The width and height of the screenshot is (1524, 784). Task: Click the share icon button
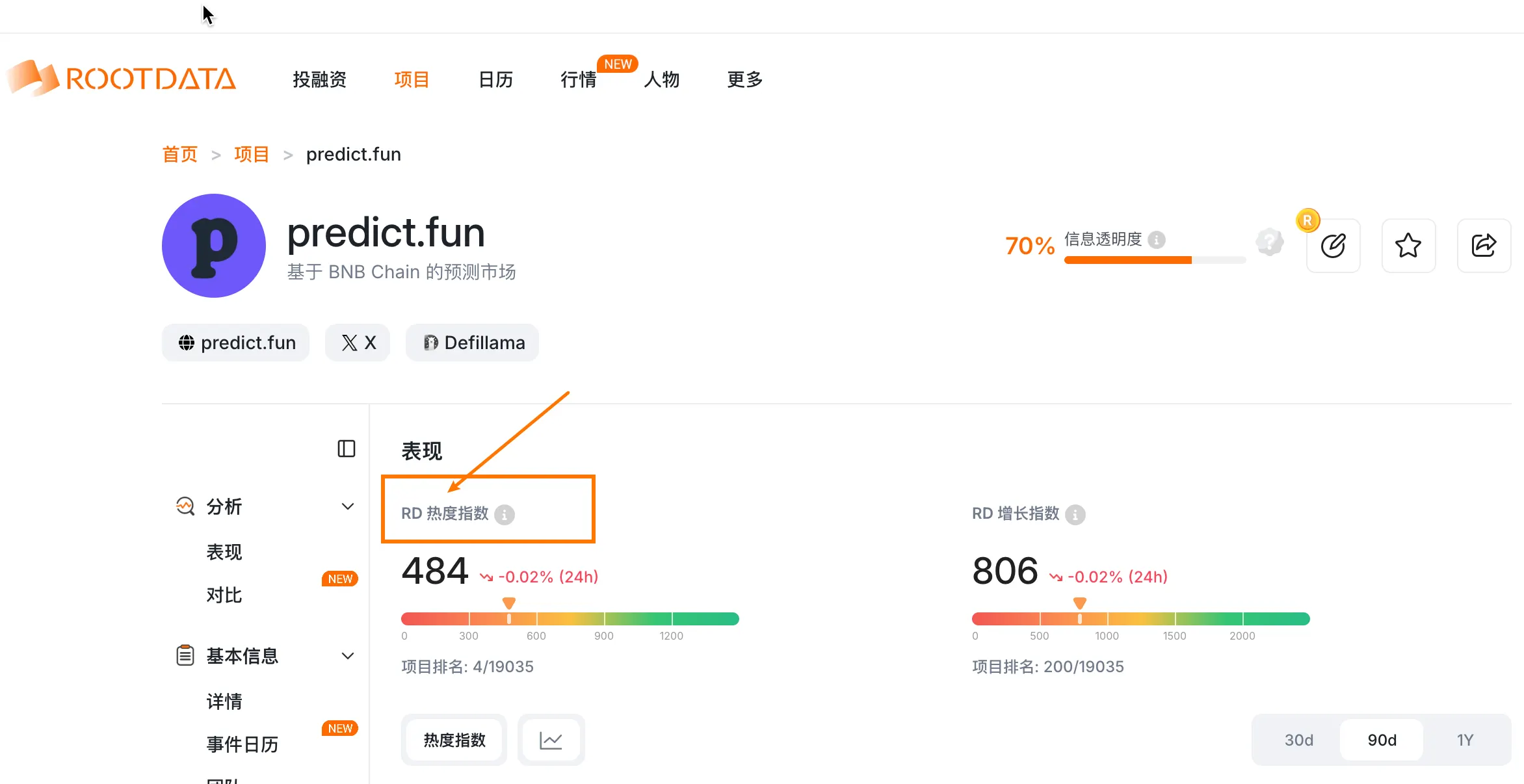click(1484, 246)
